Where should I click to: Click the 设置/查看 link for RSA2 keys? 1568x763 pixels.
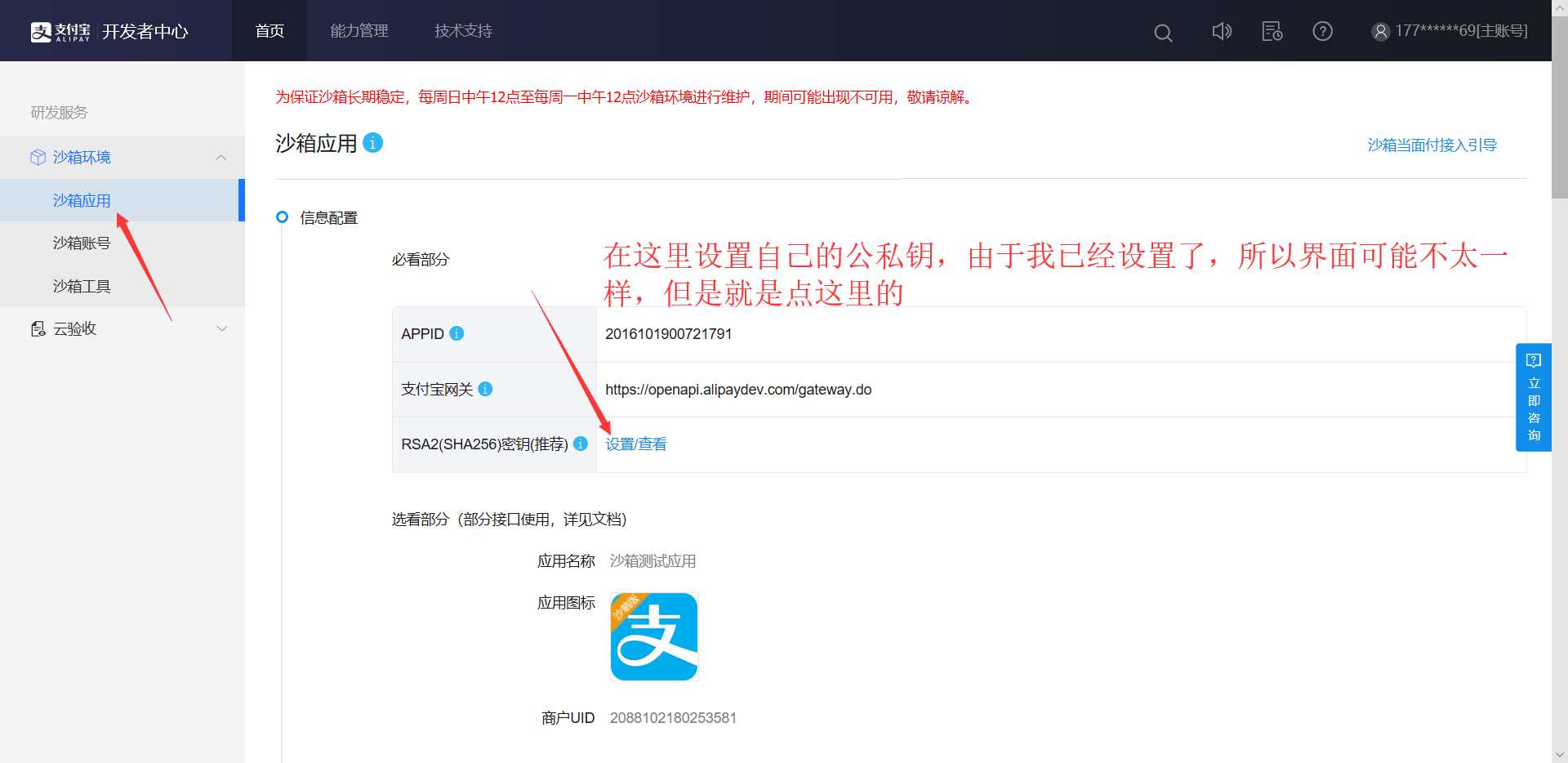[x=635, y=444]
